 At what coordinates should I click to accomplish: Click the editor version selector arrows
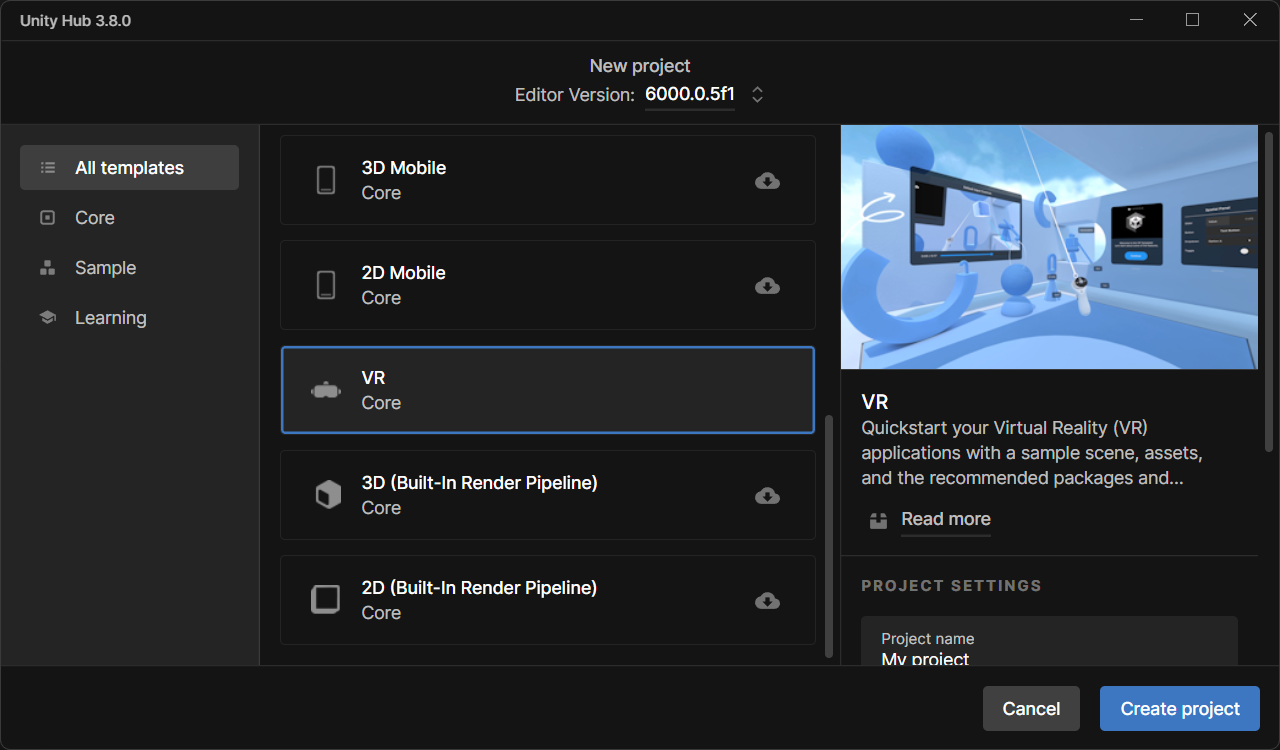(x=758, y=95)
